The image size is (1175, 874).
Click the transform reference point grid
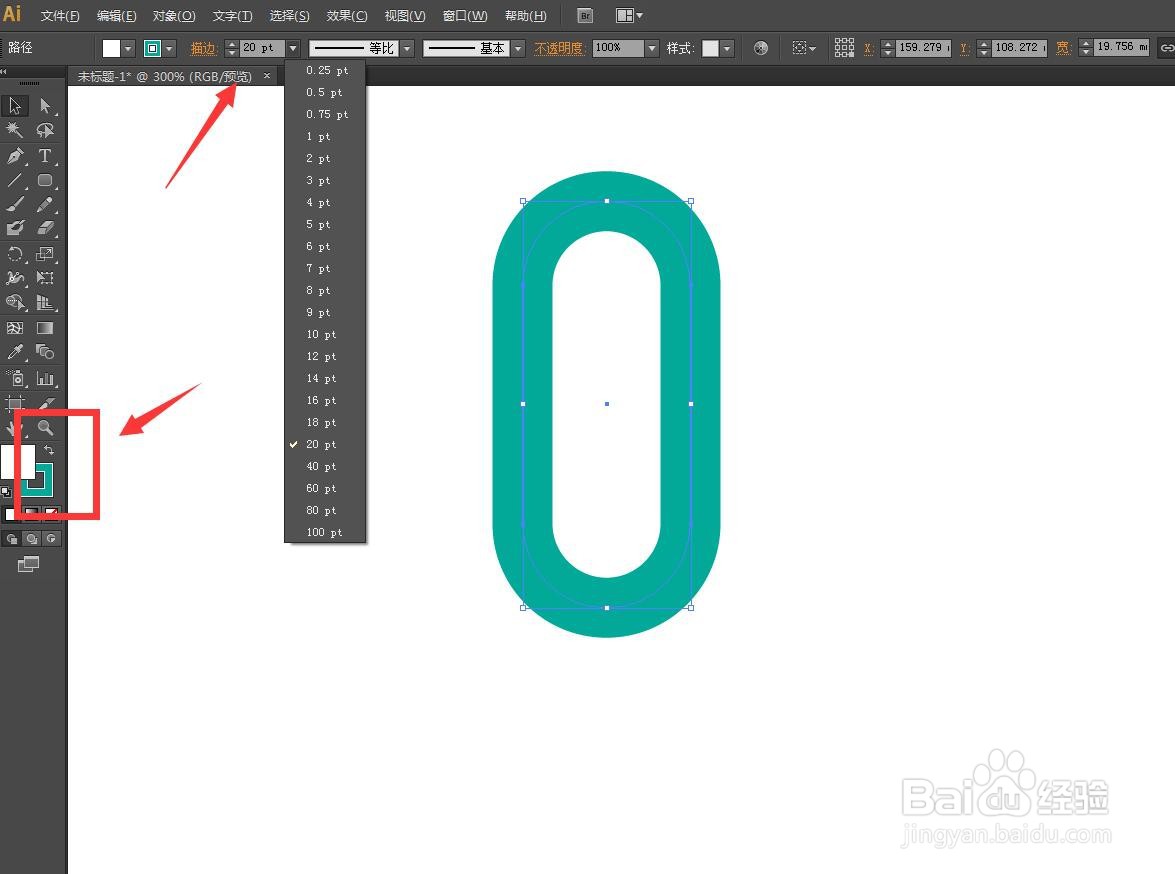pos(845,48)
